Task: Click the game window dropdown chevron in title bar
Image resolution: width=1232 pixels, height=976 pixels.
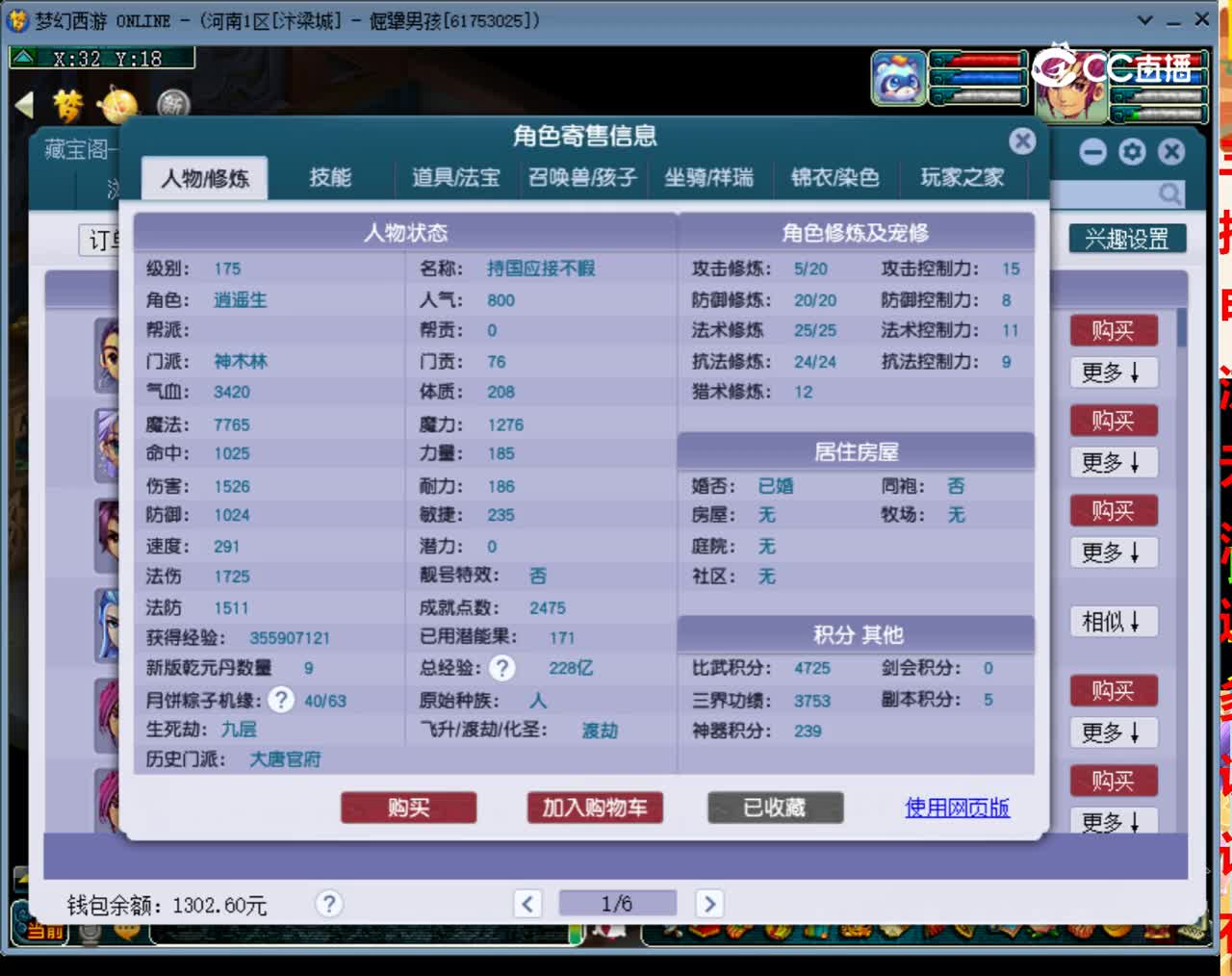Action: [x=1145, y=19]
